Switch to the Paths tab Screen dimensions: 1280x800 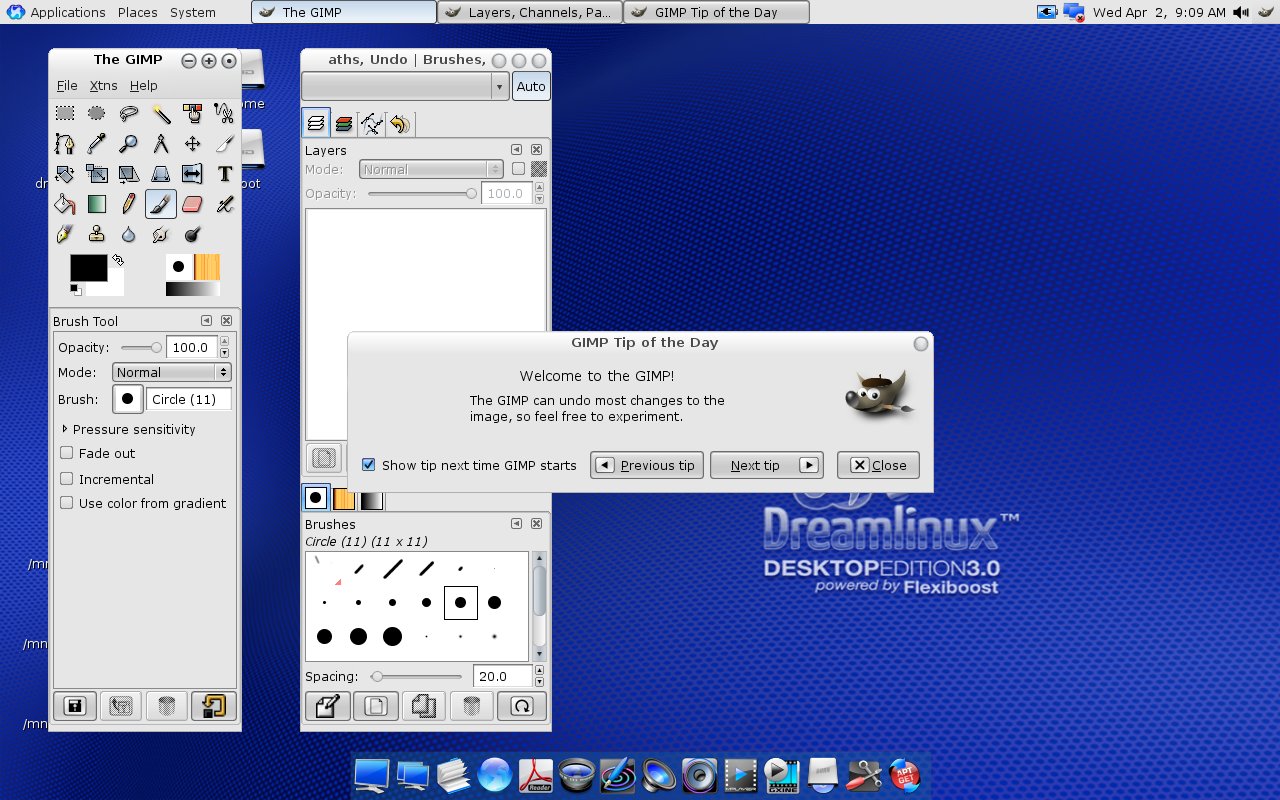(372, 124)
